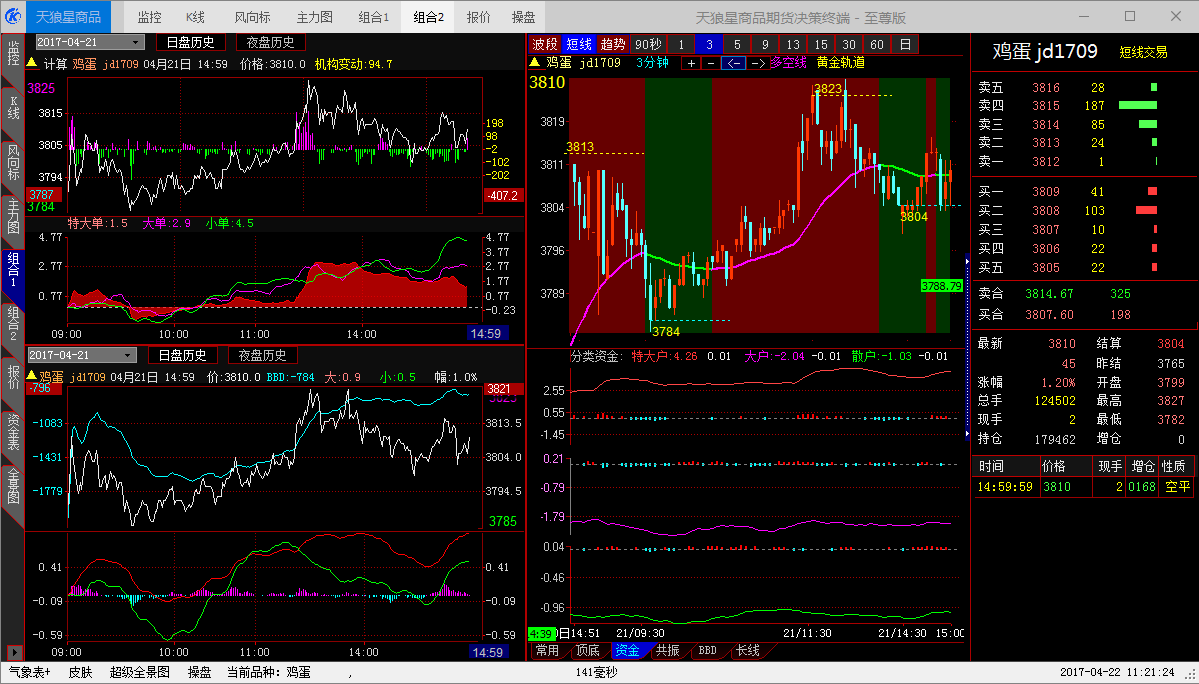Click the Sirius app logo icon
This screenshot has width=1199, height=684.
(13, 17)
